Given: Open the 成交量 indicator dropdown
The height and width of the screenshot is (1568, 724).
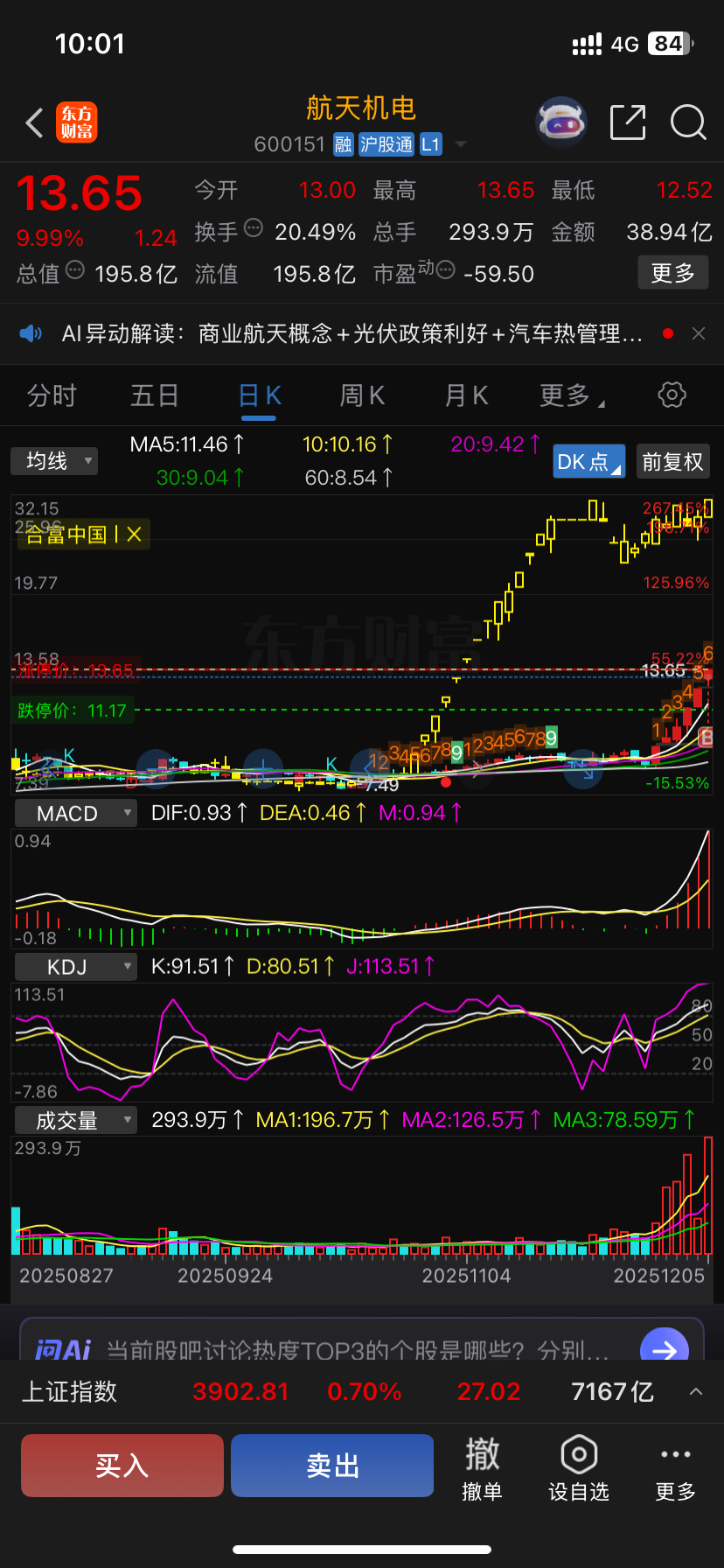Looking at the screenshot, I should coord(76,1120).
